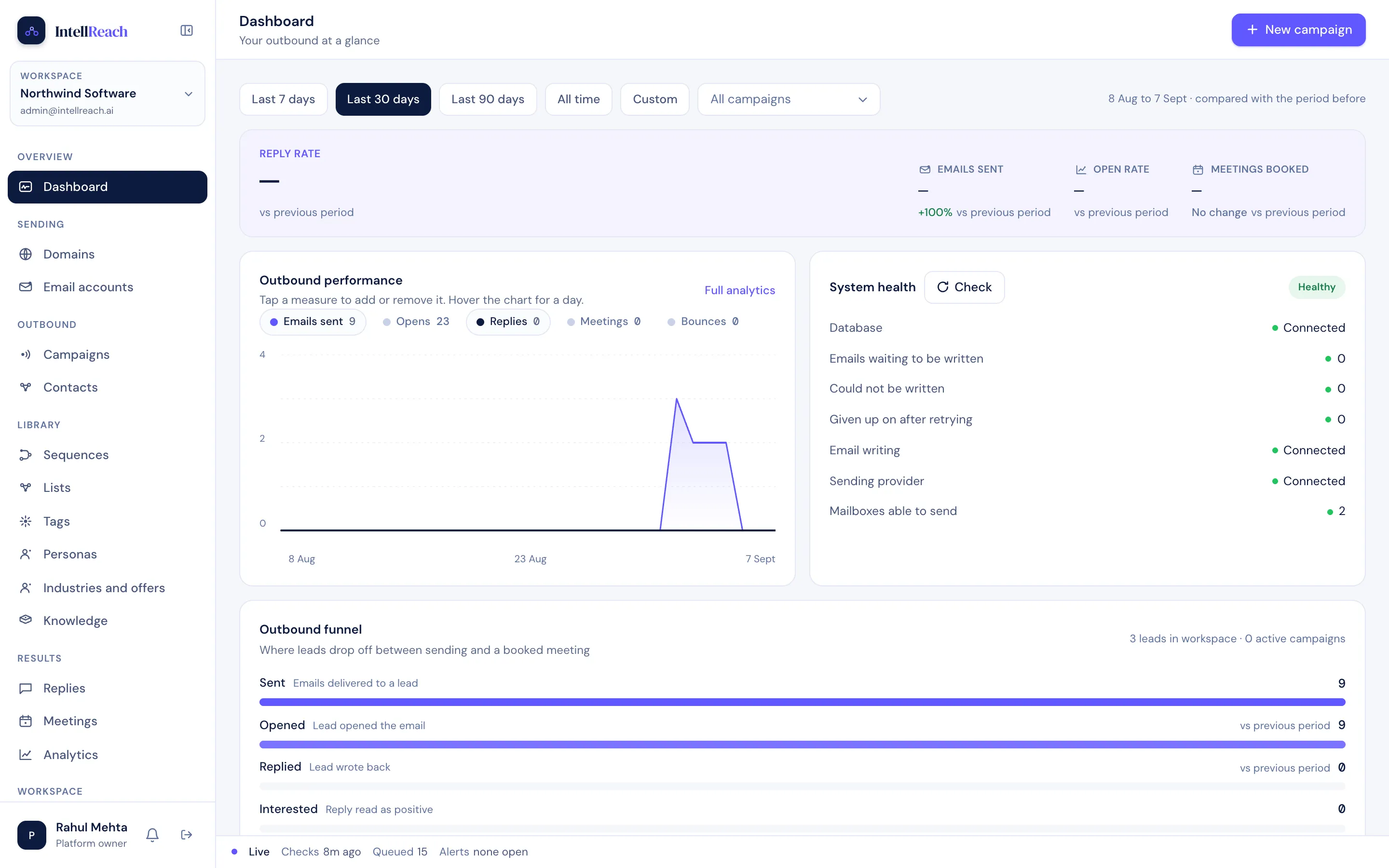Open the Analytics results page

(x=108, y=754)
